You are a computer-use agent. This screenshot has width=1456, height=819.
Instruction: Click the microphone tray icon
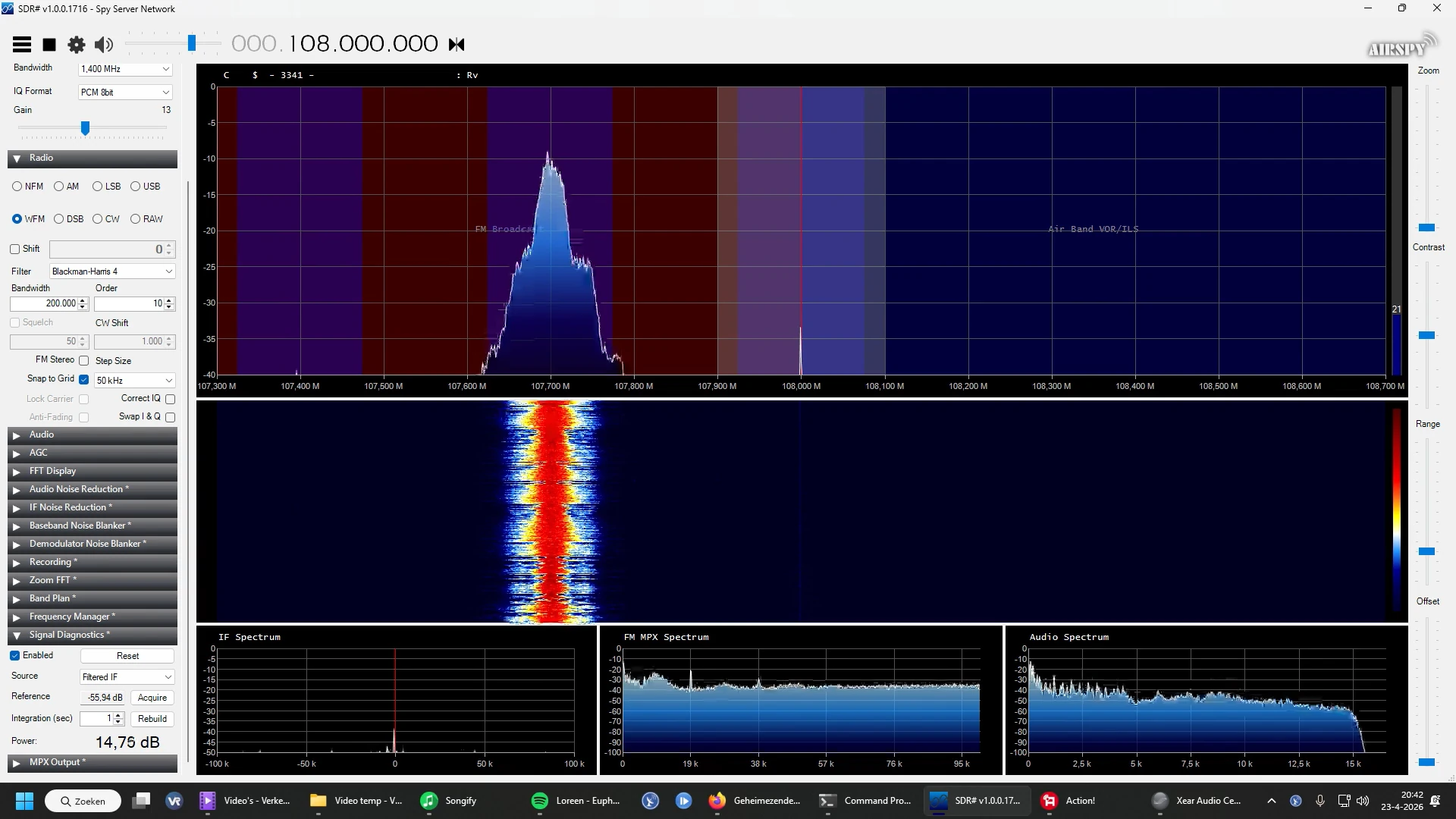pos(1320,801)
